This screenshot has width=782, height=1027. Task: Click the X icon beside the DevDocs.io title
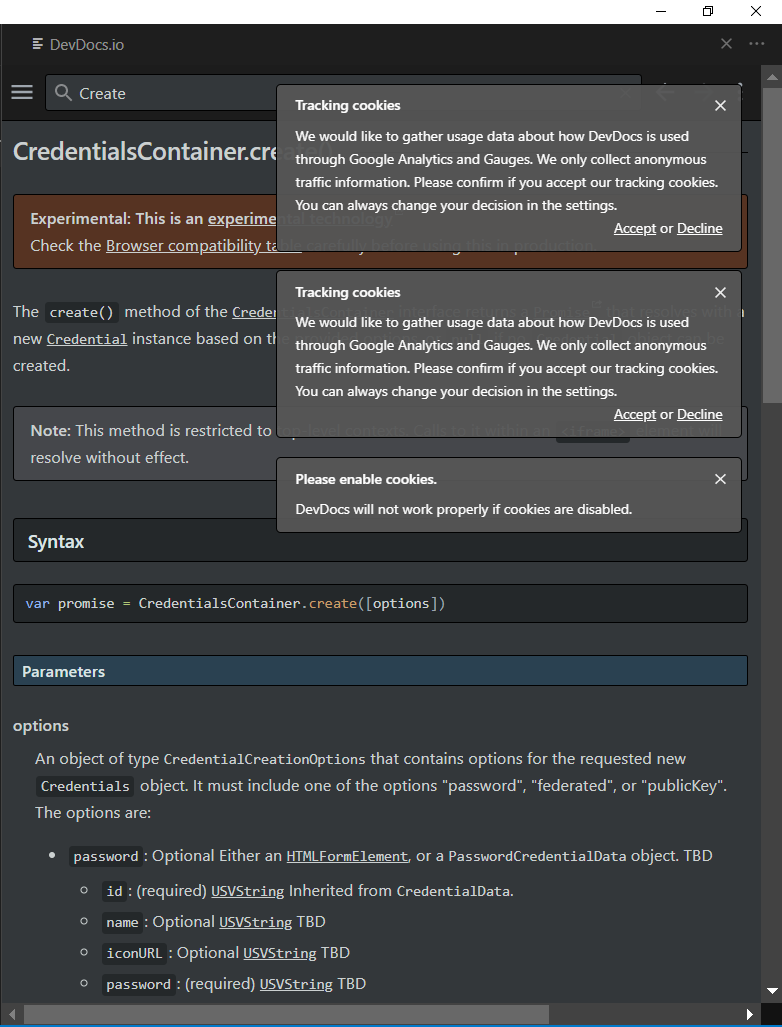[726, 44]
